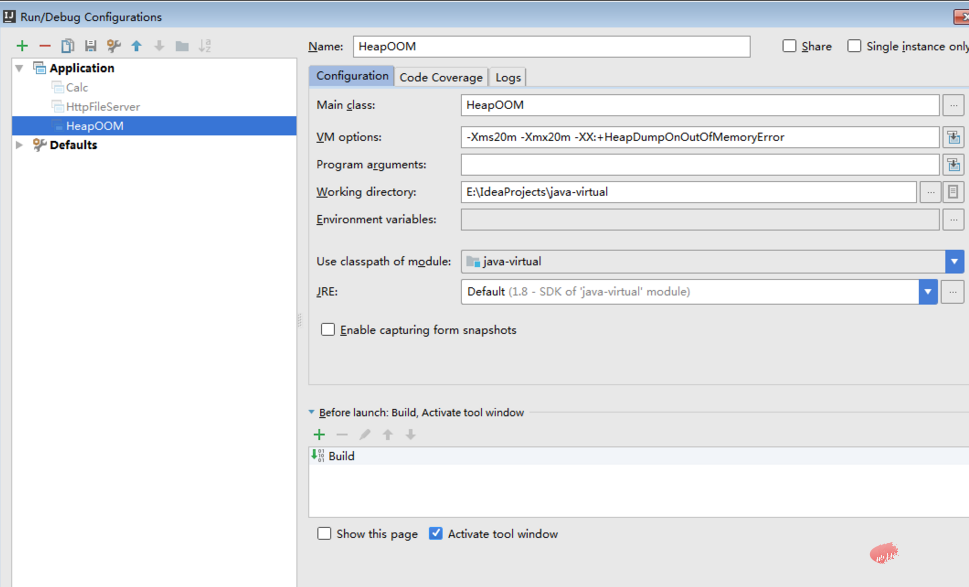Remove the selected configuration
The height and width of the screenshot is (587, 969).
(45, 46)
